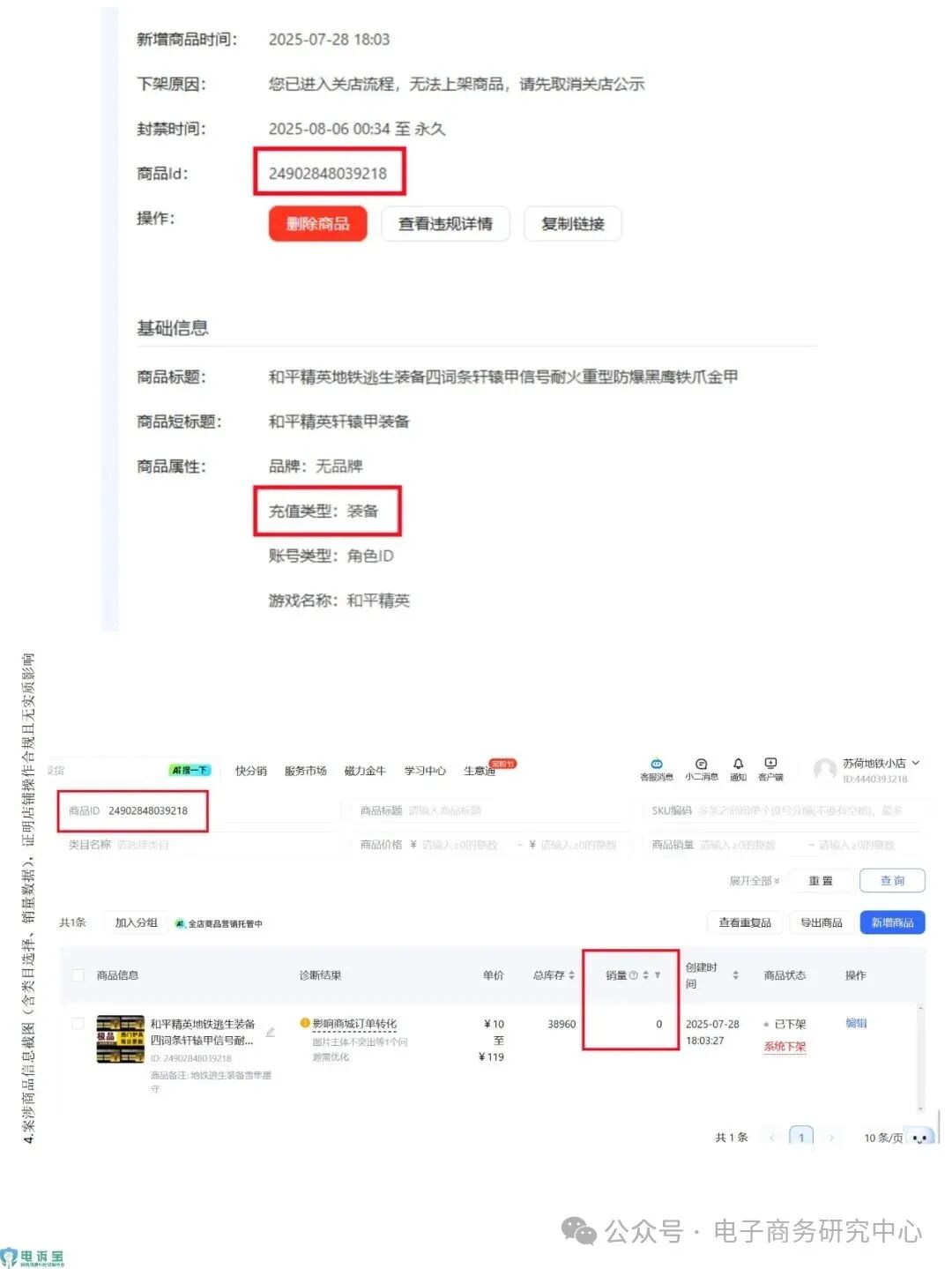
Task: Expand 展开全部 to show all filters
Action: pyautogui.click(x=752, y=881)
